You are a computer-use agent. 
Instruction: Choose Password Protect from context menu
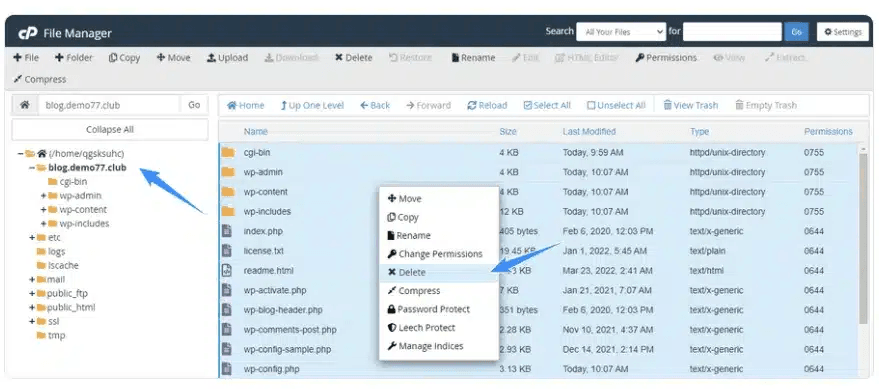439,309
